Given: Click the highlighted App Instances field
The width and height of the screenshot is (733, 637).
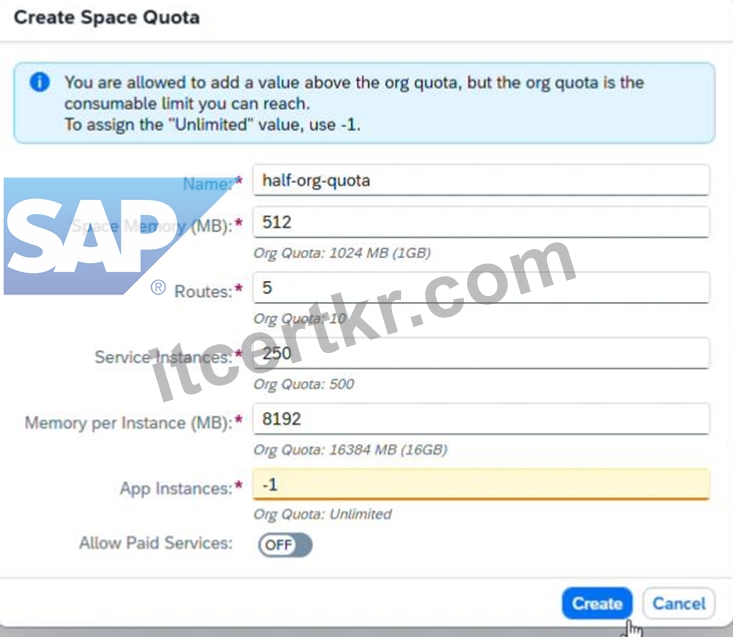Looking at the screenshot, I should (x=481, y=485).
